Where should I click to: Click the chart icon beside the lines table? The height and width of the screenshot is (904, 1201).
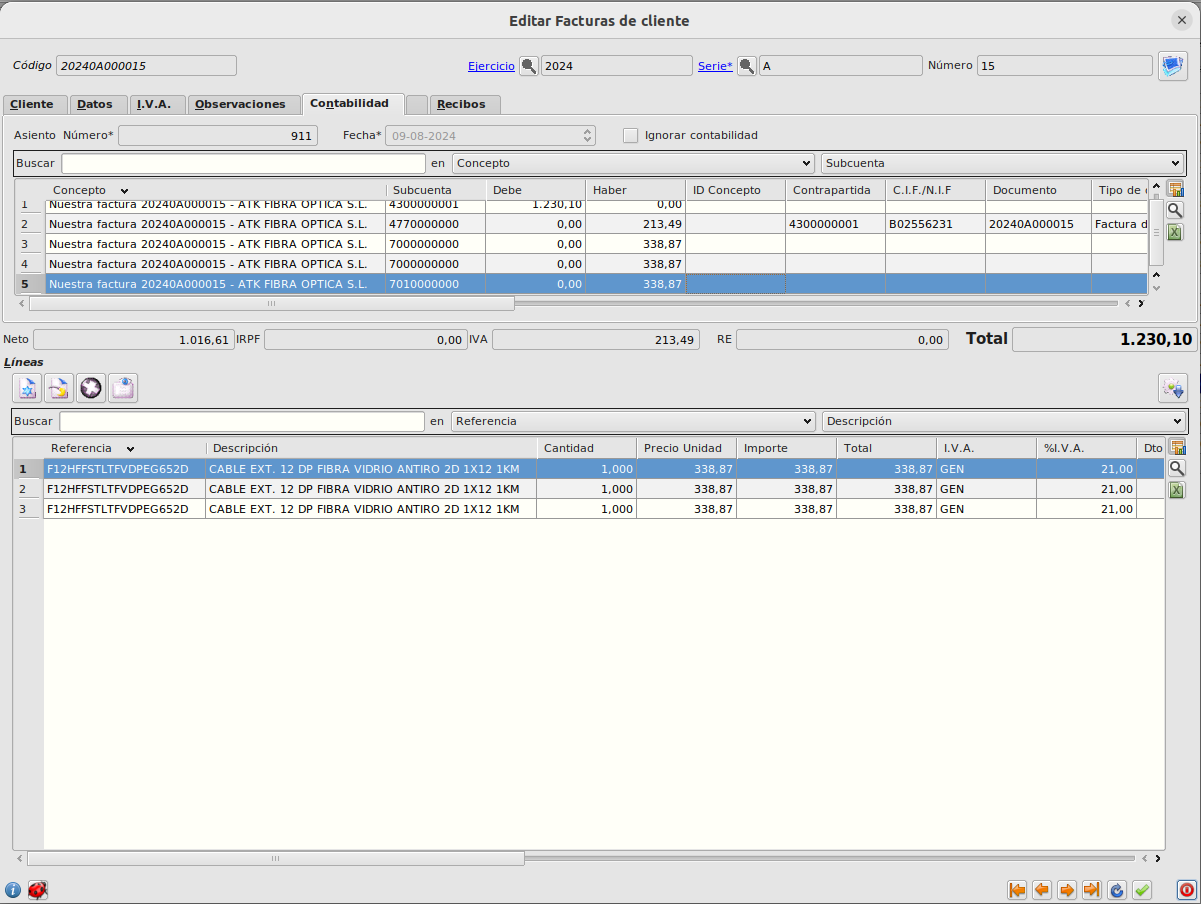click(1177, 447)
